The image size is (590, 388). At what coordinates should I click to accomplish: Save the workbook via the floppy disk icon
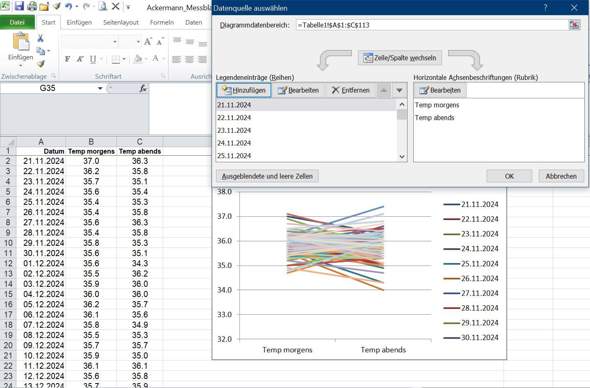click(x=19, y=6)
